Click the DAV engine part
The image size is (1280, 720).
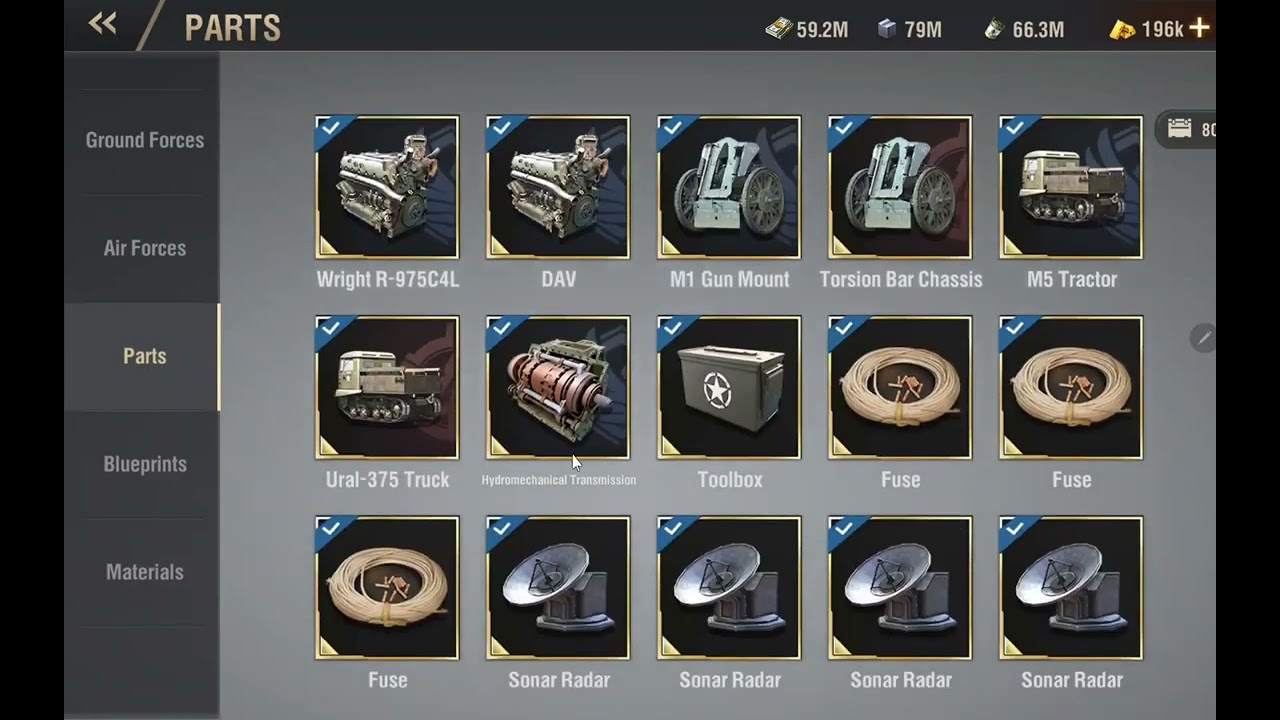558,188
